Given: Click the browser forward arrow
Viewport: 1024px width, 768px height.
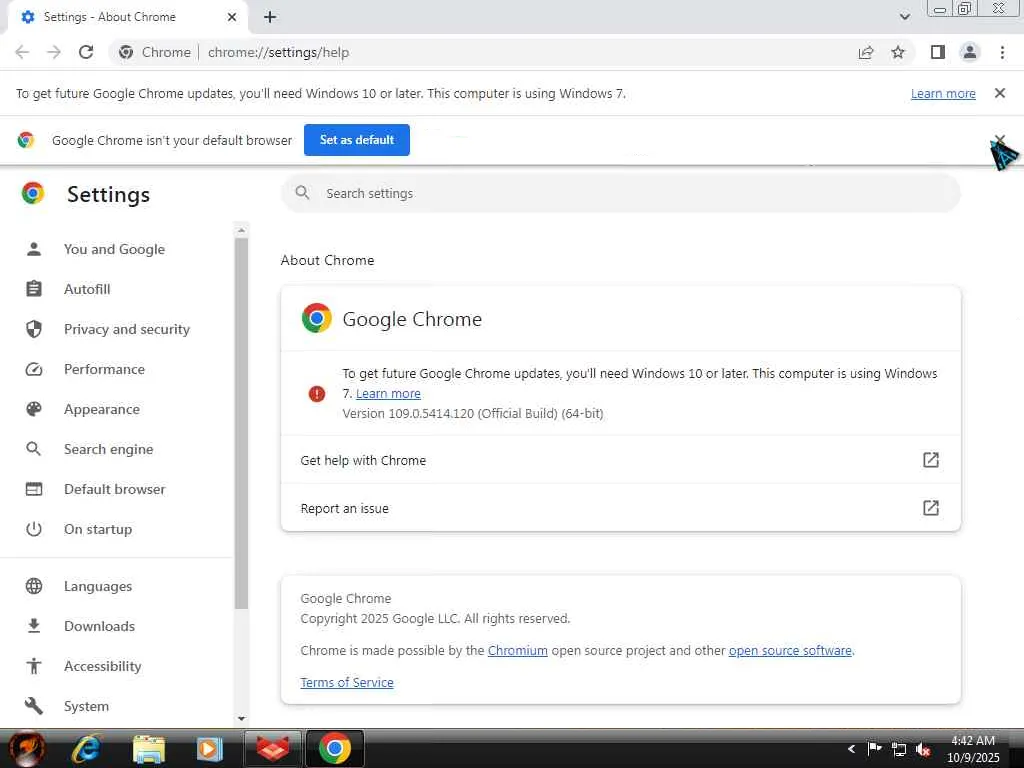Looking at the screenshot, I should click(54, 52).
